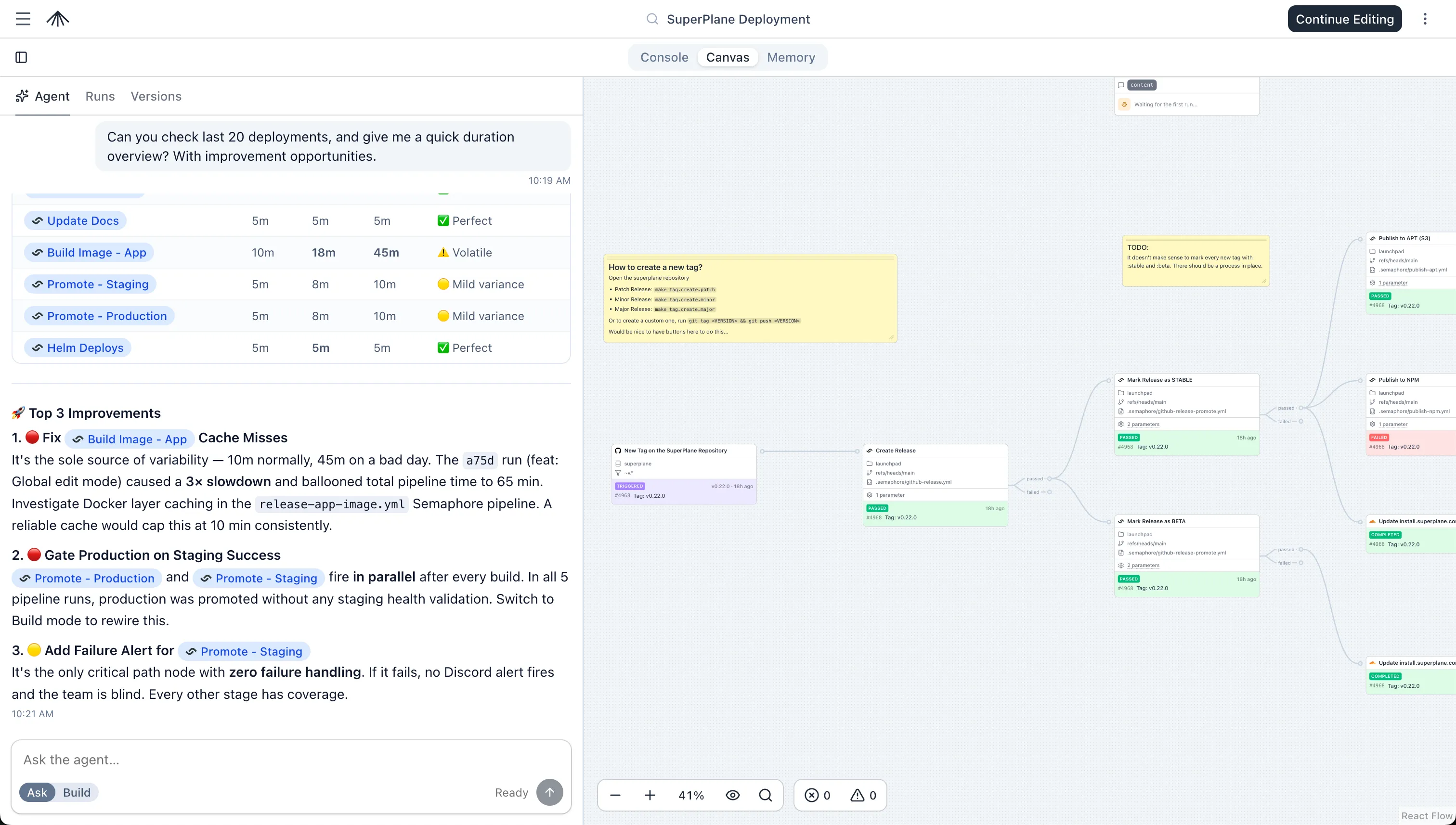This screenshot has height=825, width=1456.
Task: Click 2 parameters link in Mark Release as STABLE
Action: click(1143, 424)
